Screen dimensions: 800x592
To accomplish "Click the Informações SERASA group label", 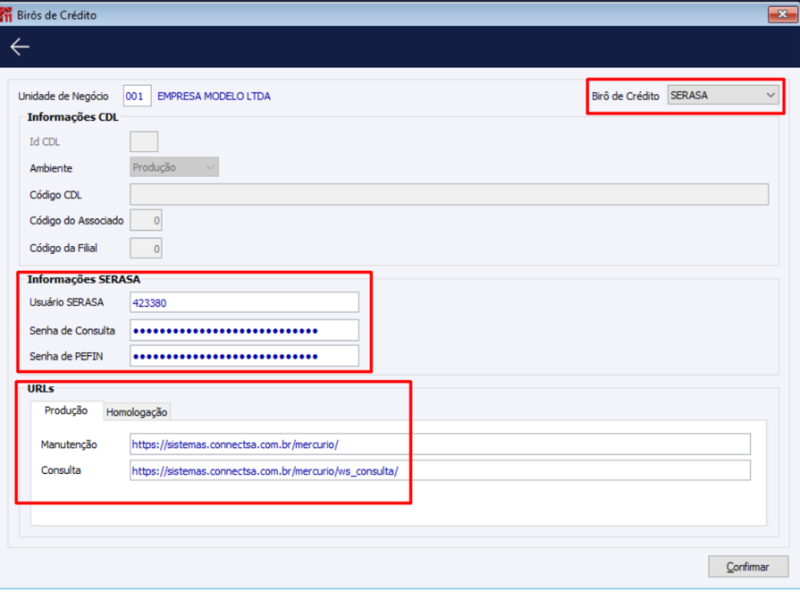I will pos(84,279).
